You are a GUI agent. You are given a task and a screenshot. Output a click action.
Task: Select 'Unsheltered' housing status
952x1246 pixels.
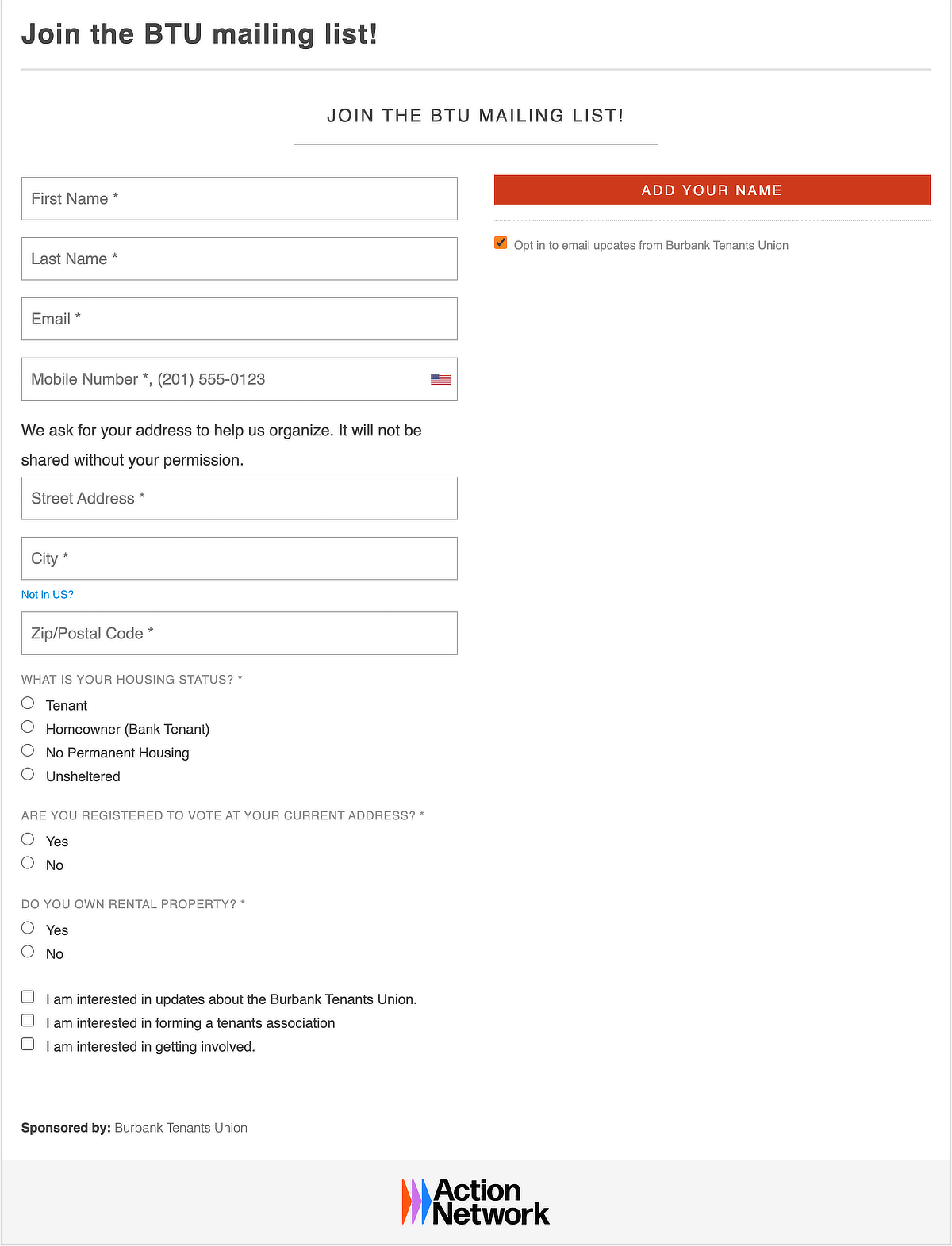pos(28,773)
